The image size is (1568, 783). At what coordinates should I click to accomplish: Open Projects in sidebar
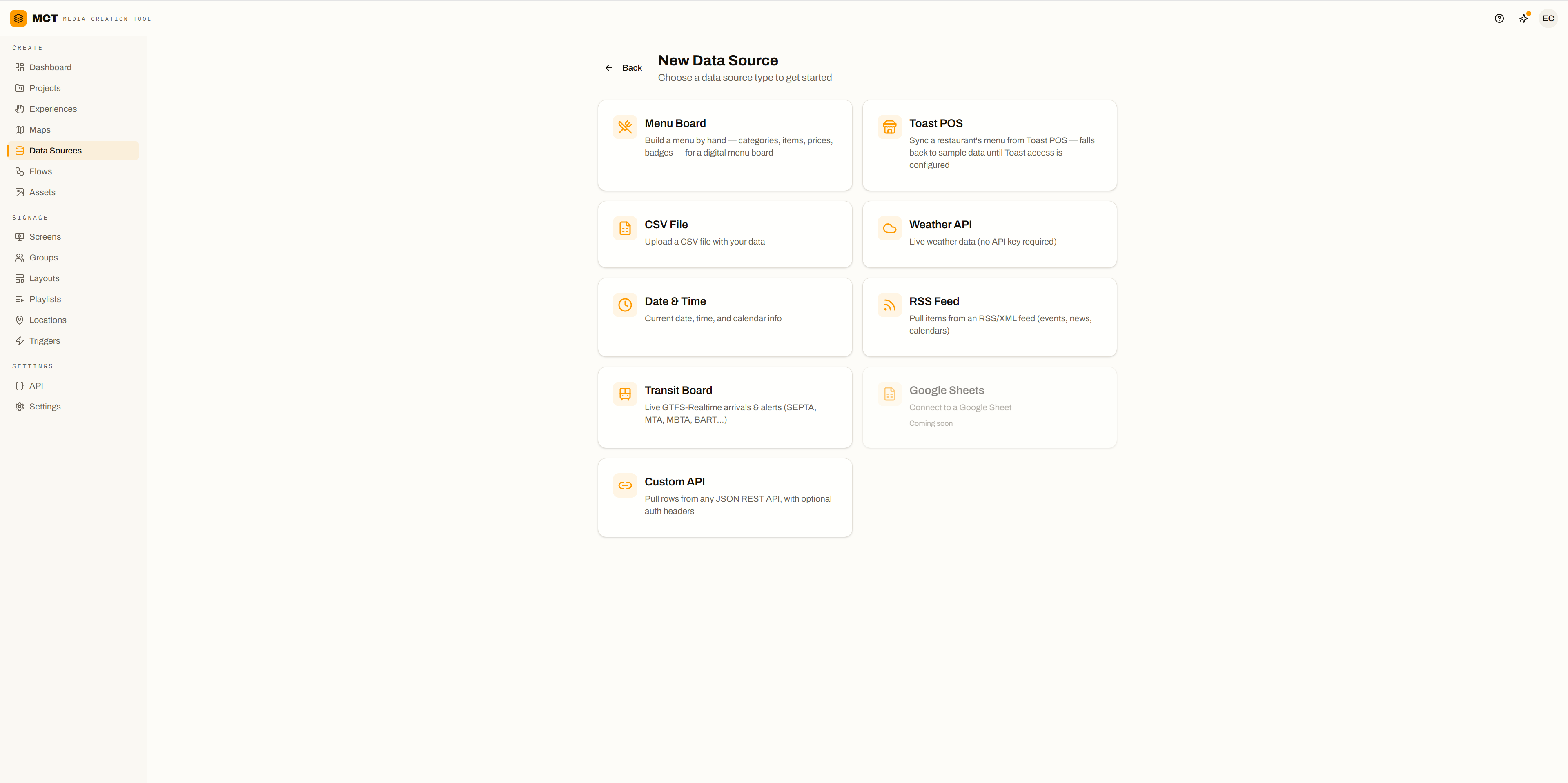point(73,88)
